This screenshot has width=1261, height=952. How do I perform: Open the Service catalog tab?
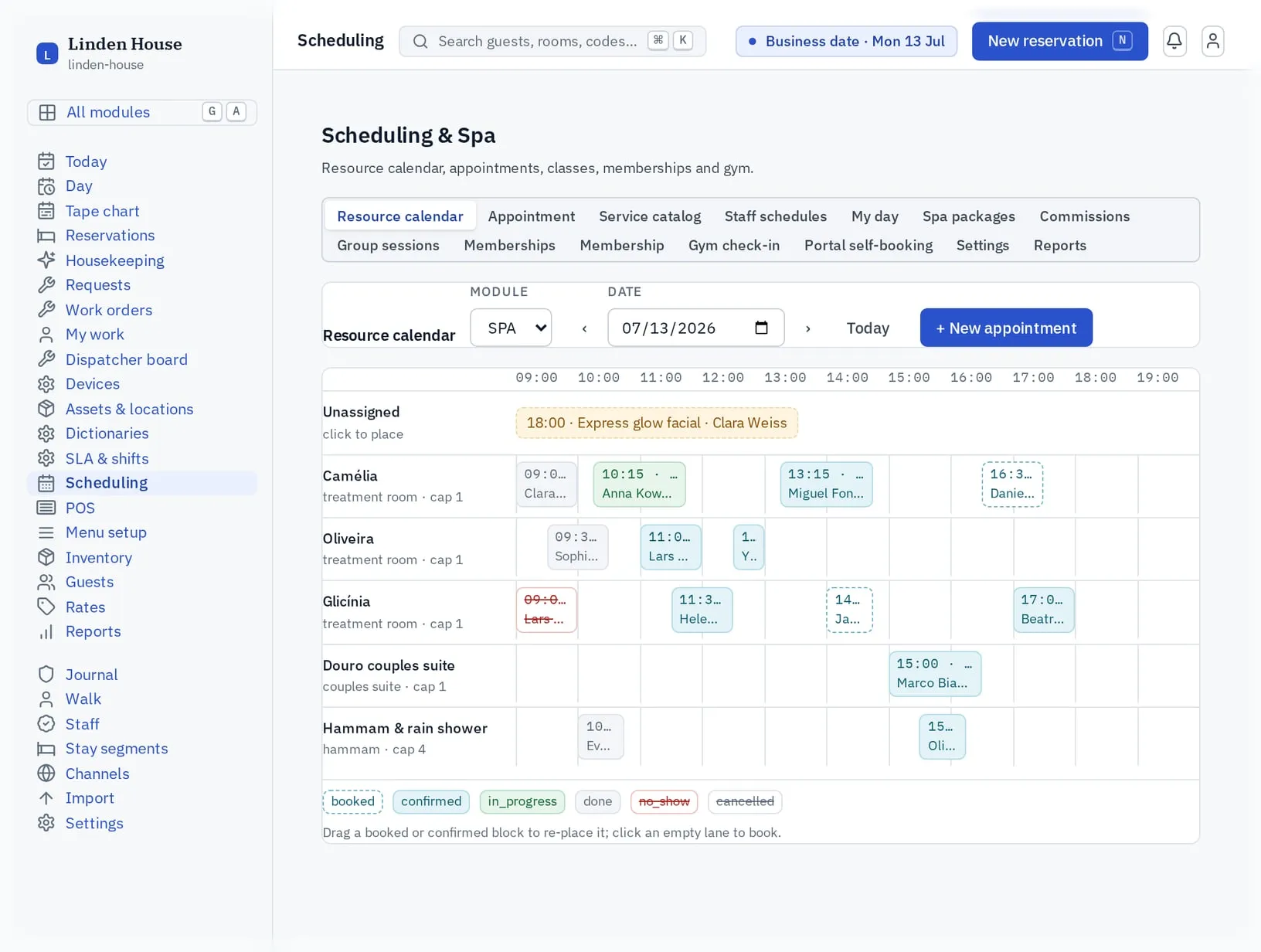pos(650,216)
